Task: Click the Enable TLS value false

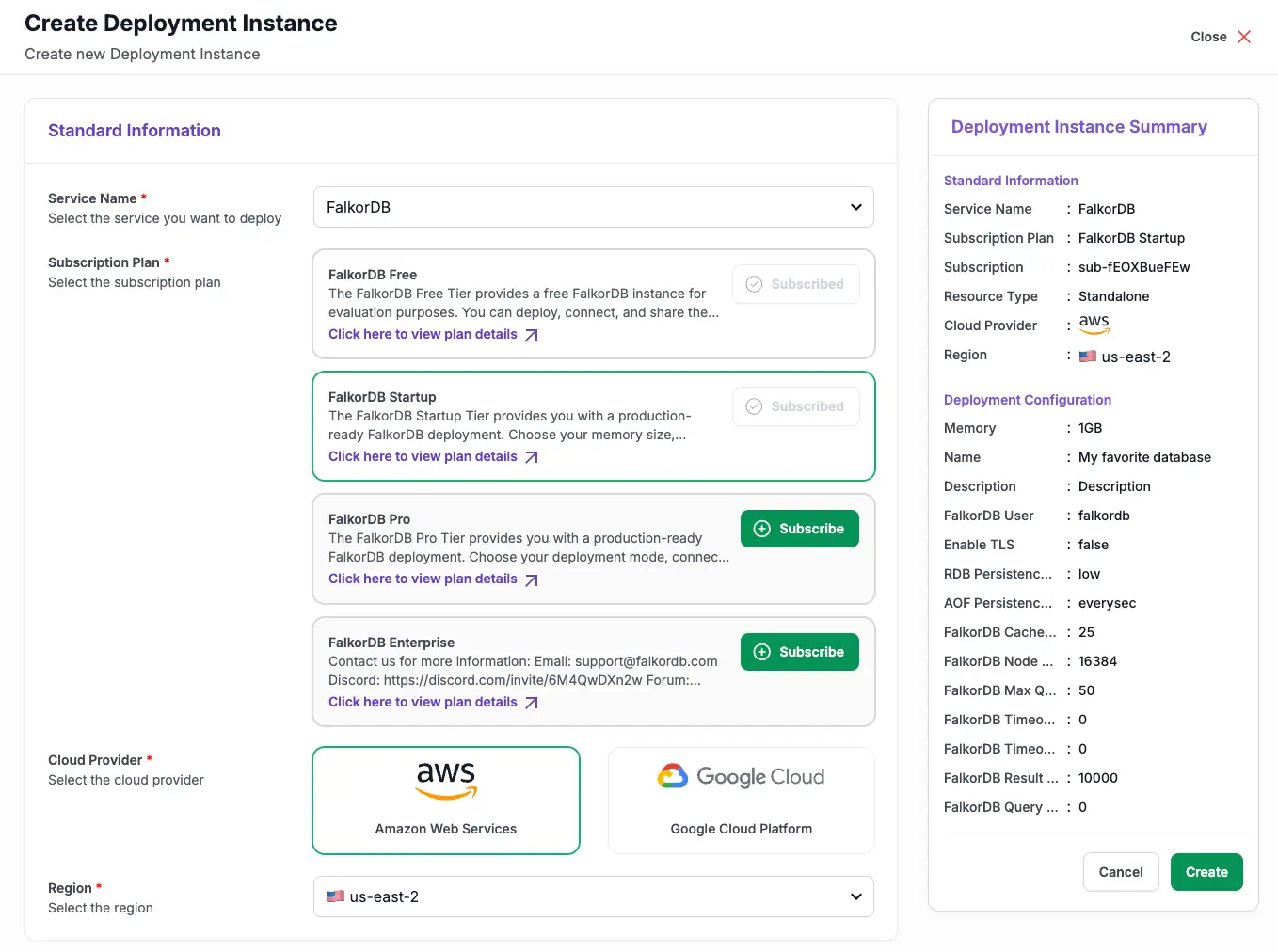Action: tap(1094, 545)
